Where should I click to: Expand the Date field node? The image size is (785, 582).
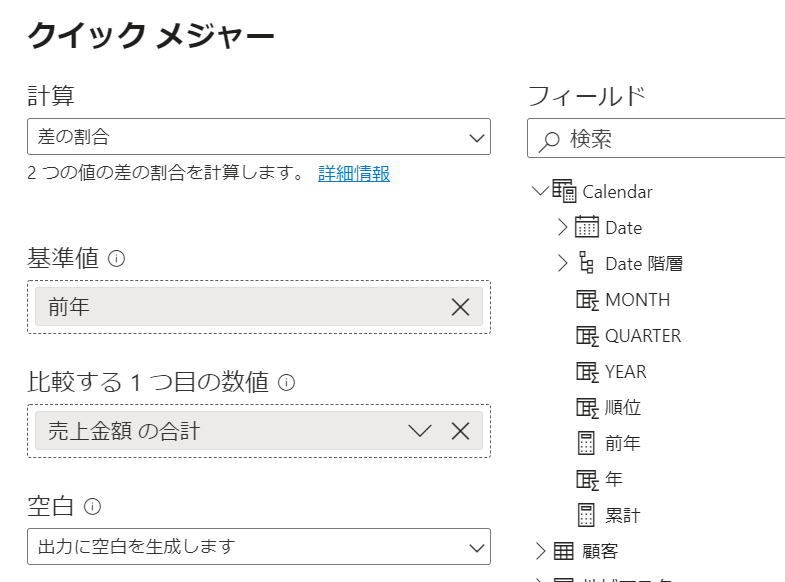[562, 227]
